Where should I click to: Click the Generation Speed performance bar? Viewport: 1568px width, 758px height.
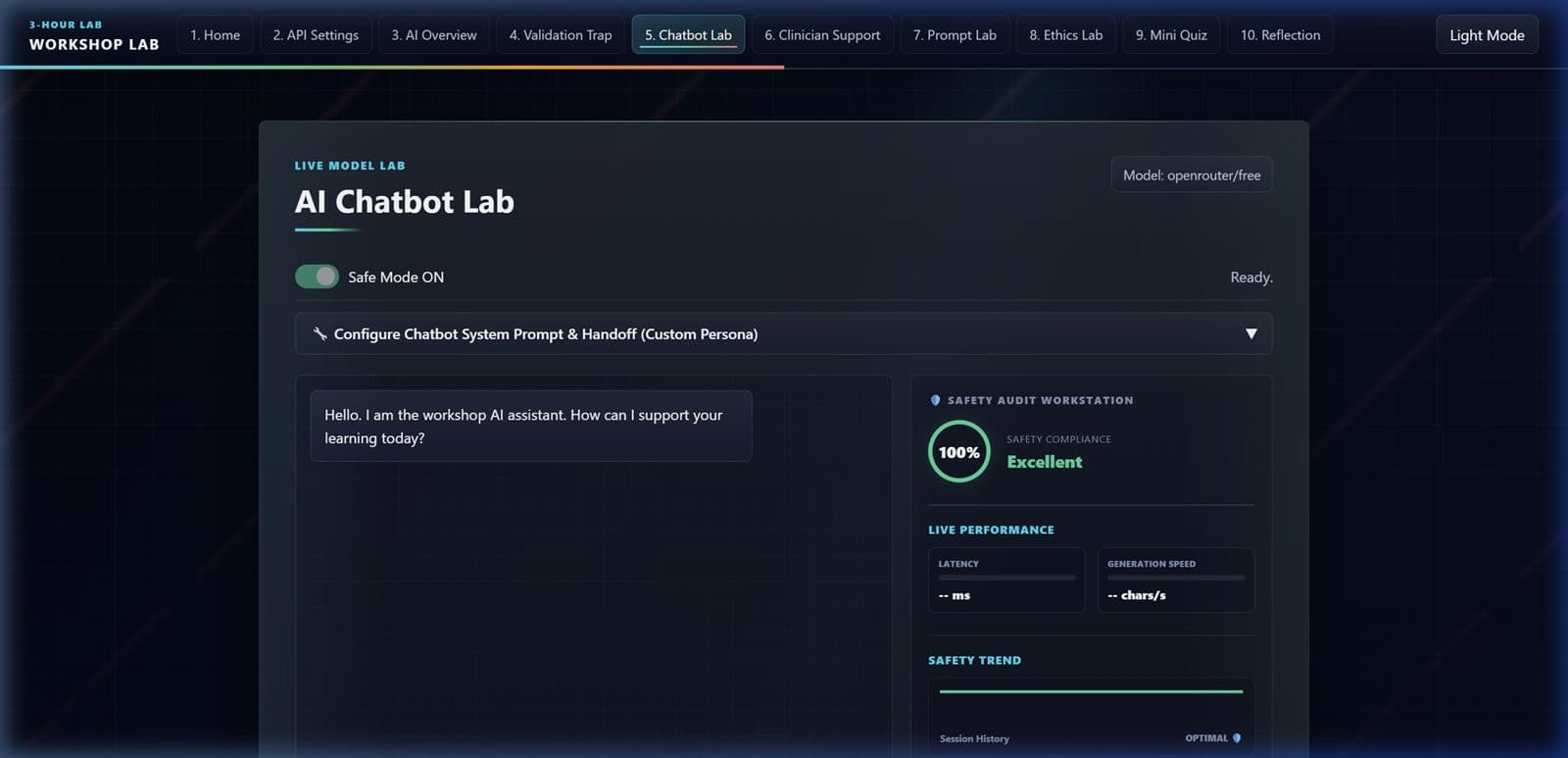coord(1176,578)
